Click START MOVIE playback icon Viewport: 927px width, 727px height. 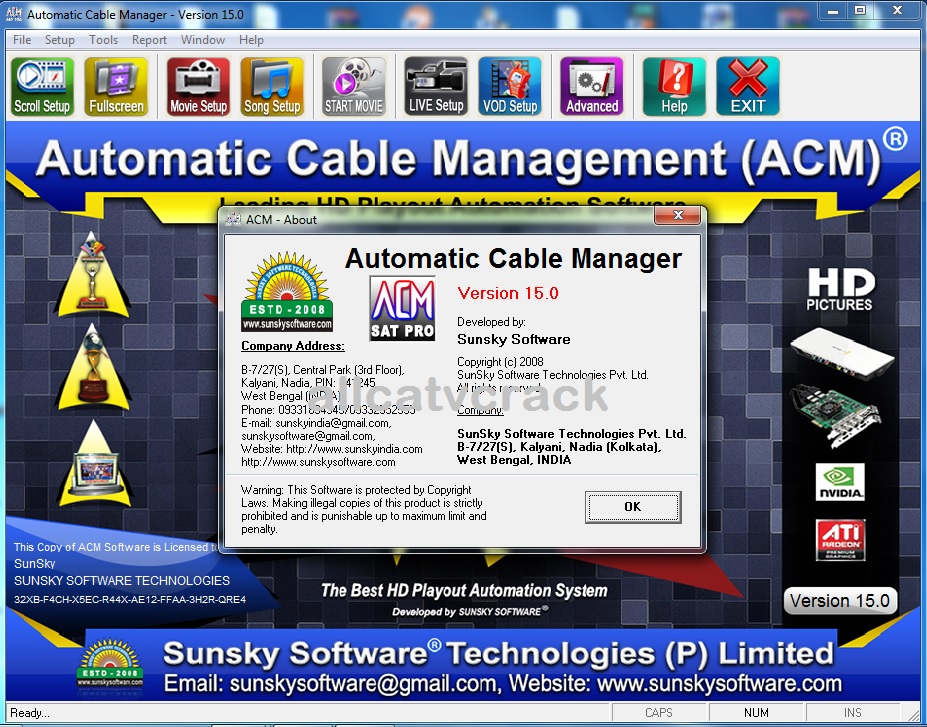(x=353, y=85)
